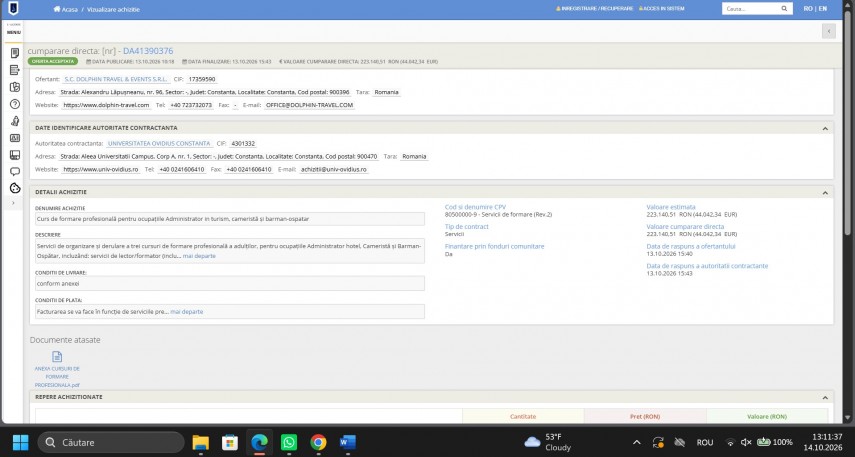The image size is (855, 457).
Task: Open the cookie icon in sidebar
Action: click(15, 188)
